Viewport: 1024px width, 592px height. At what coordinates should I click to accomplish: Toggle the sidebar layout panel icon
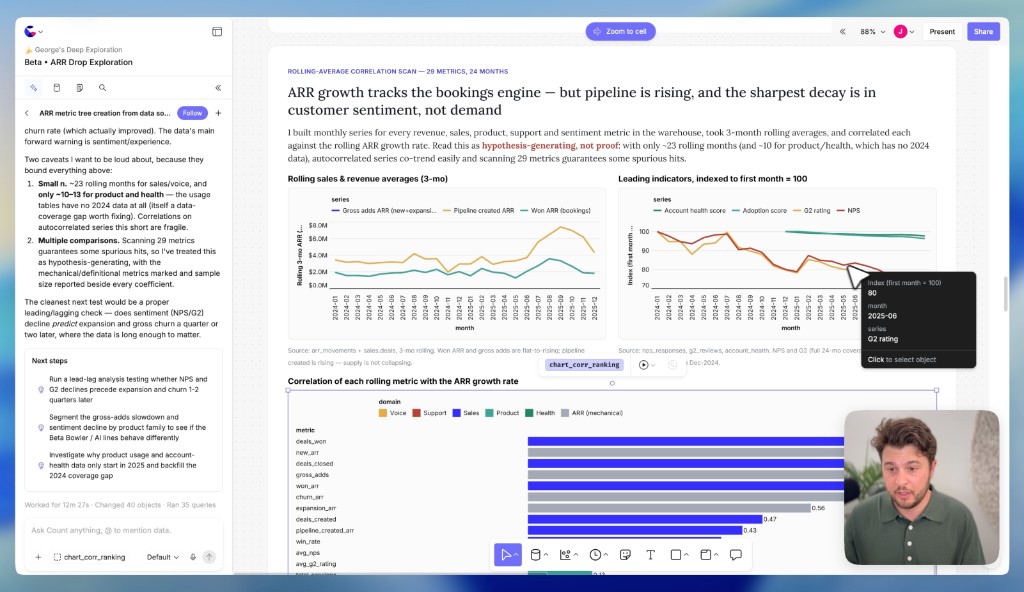coord(217,31)
